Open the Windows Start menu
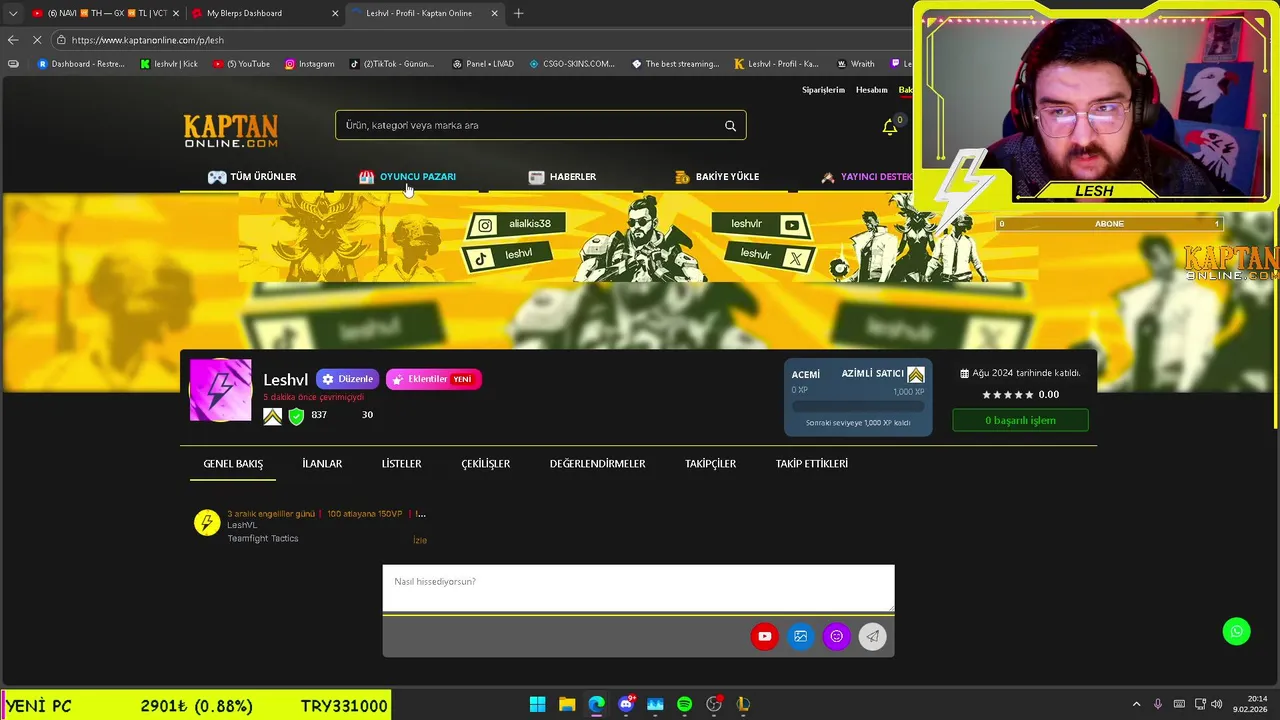 (537, 704)
